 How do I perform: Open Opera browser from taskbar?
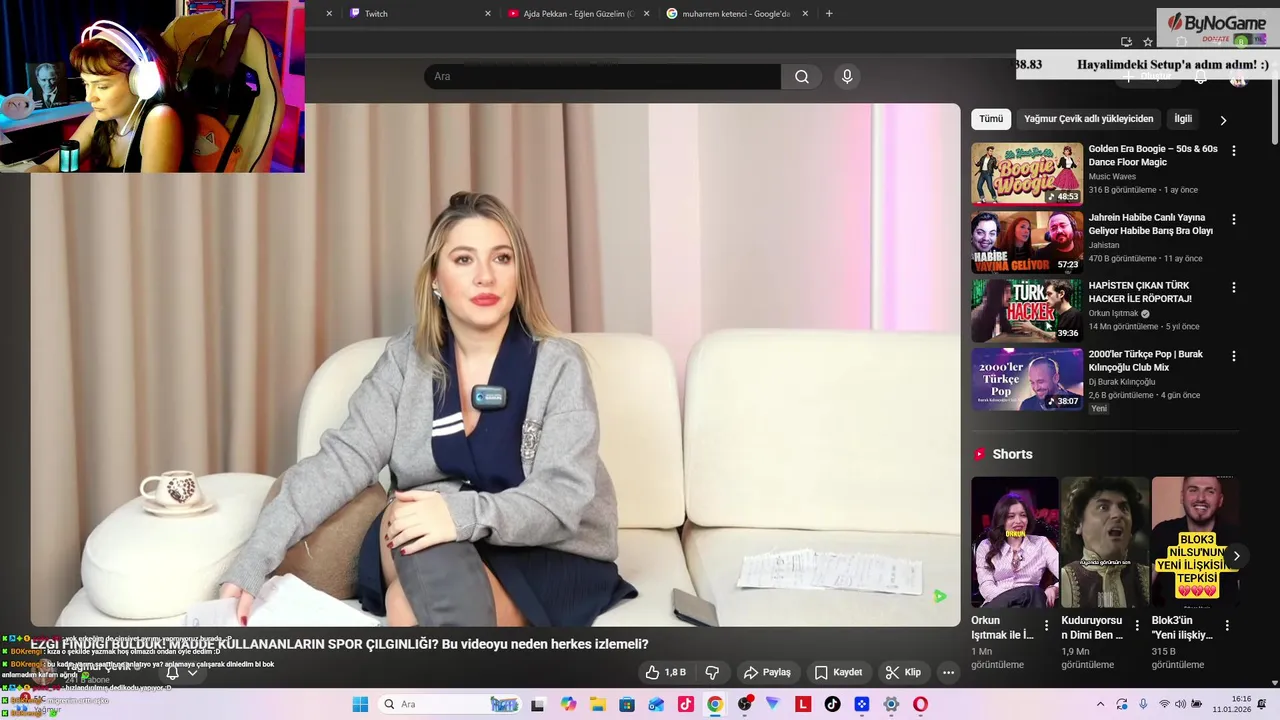tap(920, 704)
